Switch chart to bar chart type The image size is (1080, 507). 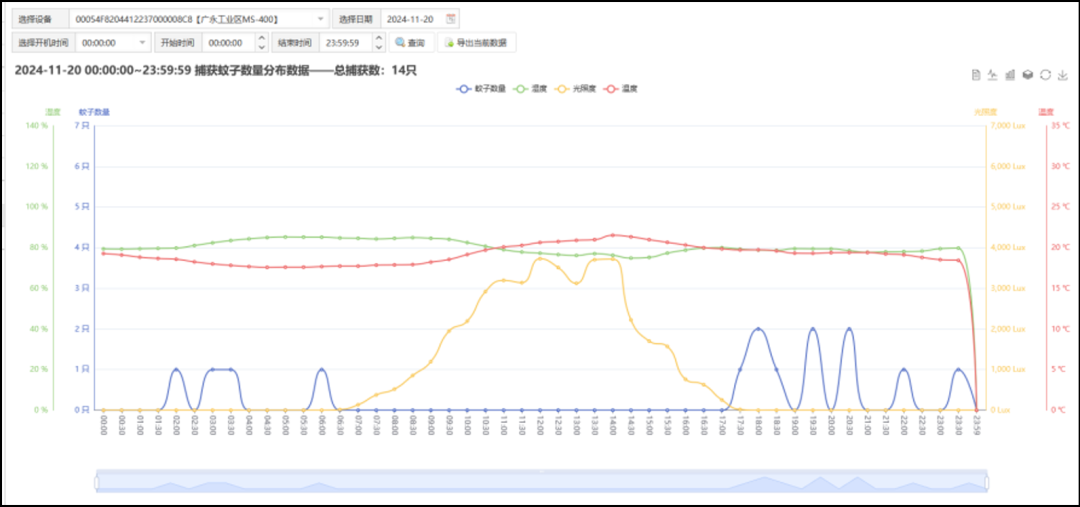pos(1011,75)
